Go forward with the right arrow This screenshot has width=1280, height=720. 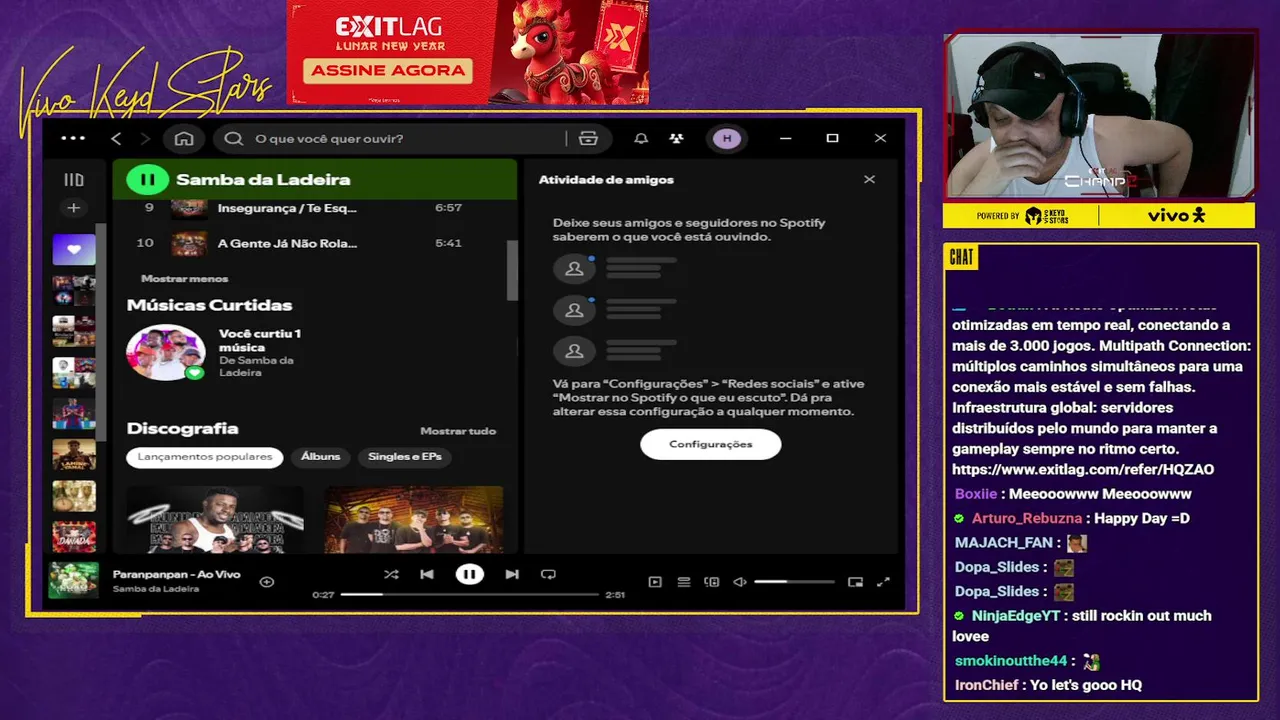[145, 138]
